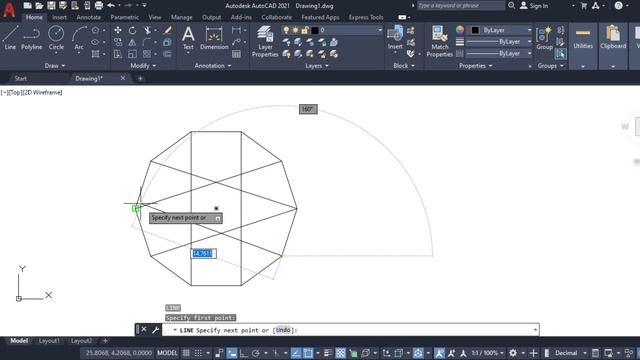Choose the Circle tool

coord(56,38)
